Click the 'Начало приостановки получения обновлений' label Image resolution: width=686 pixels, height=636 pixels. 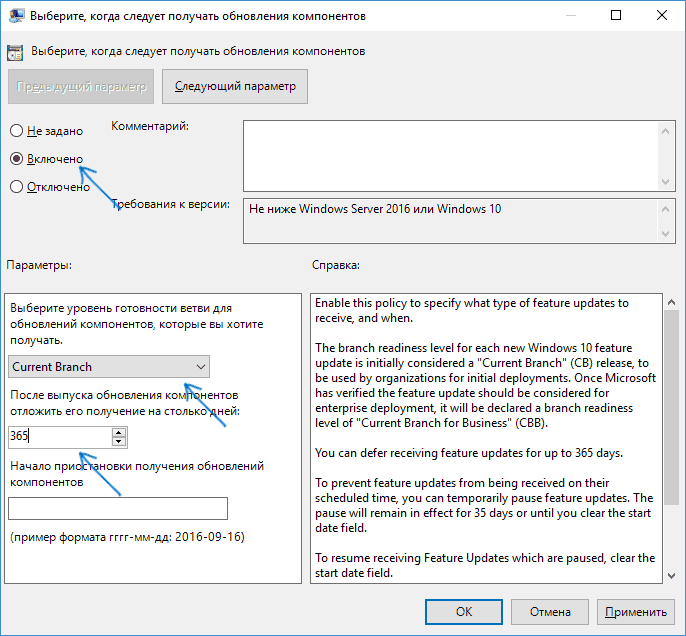(137, 474)
